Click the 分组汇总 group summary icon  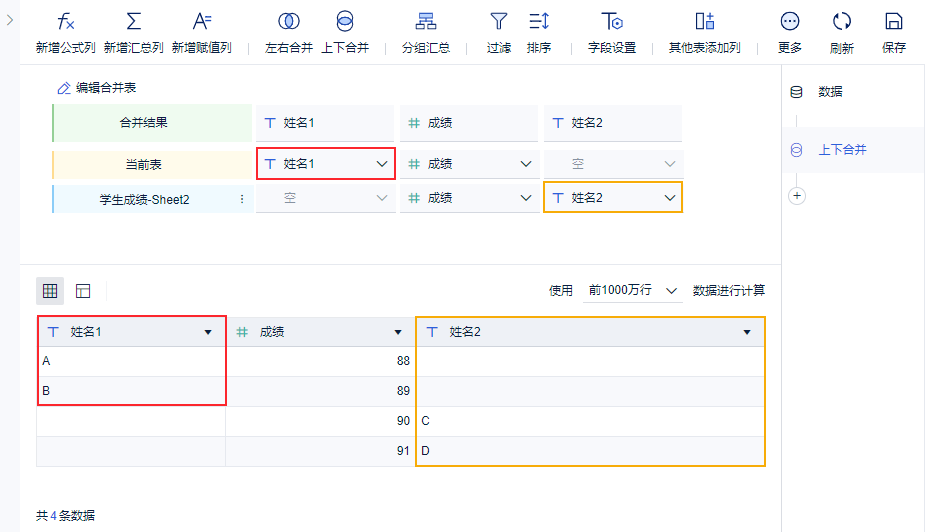[x=426, y=22]
